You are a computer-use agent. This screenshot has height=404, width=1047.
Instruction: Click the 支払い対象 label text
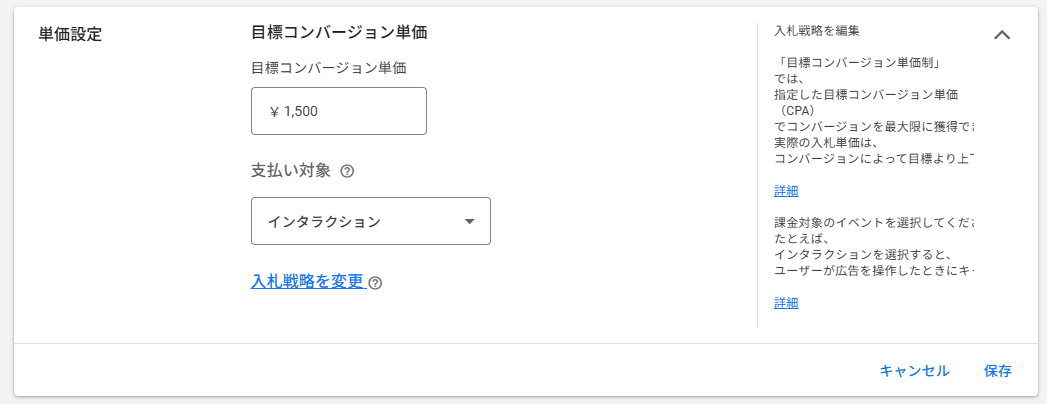point(290,171)
